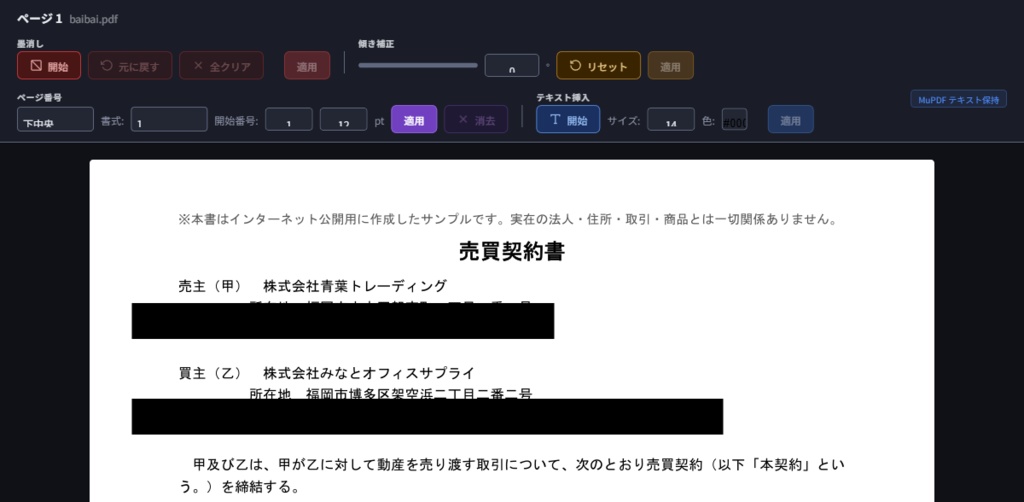1024x502 pixels.
Task: Click the page number font size pt field
Action: [x=344, y=119]
